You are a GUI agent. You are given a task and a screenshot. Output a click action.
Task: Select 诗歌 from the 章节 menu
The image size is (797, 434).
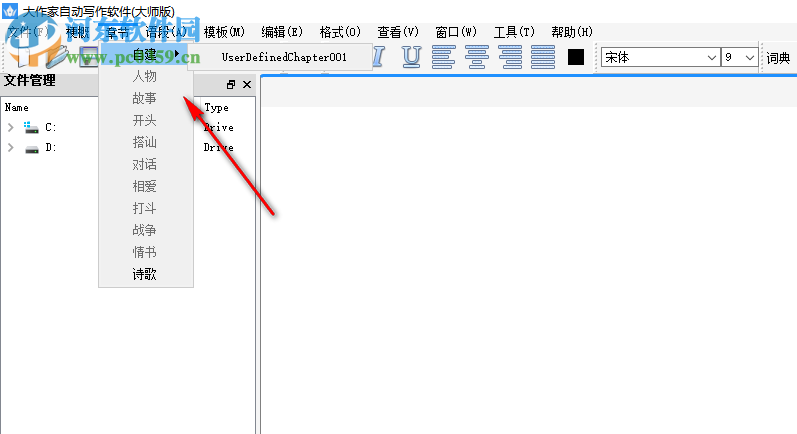[x=145, y=274]
